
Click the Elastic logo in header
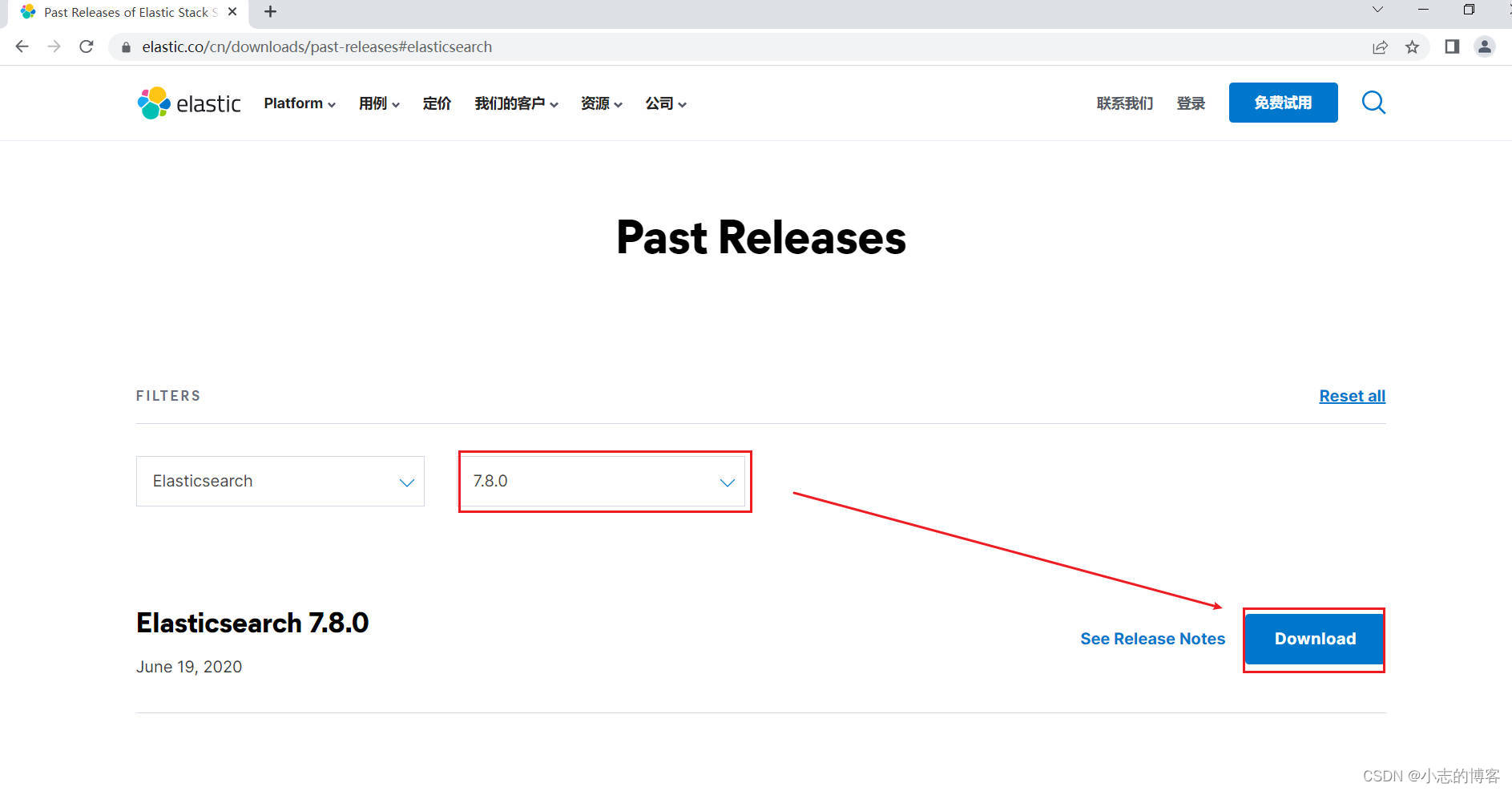click(x=189, y=103)
